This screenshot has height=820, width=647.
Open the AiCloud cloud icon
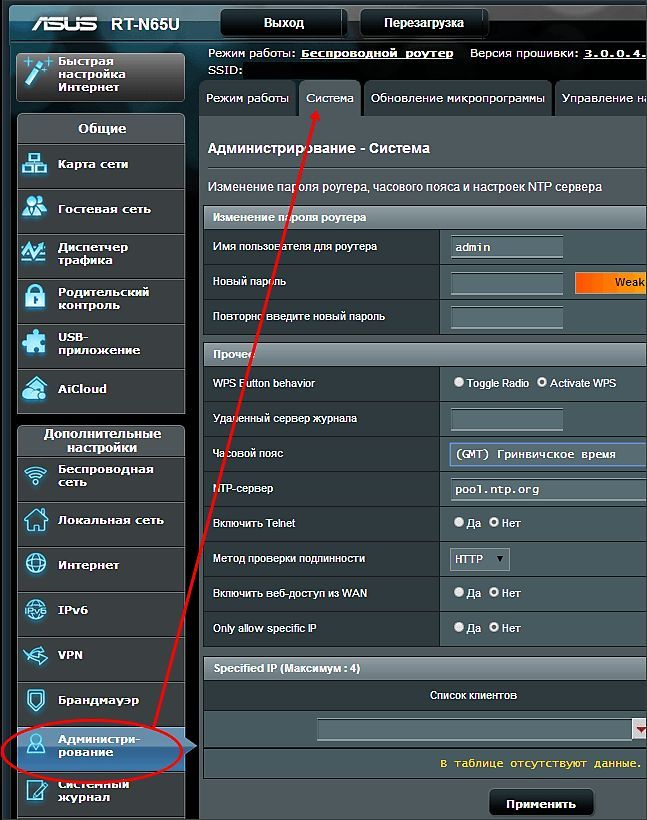pyautogui.click(x=35, y=389)
